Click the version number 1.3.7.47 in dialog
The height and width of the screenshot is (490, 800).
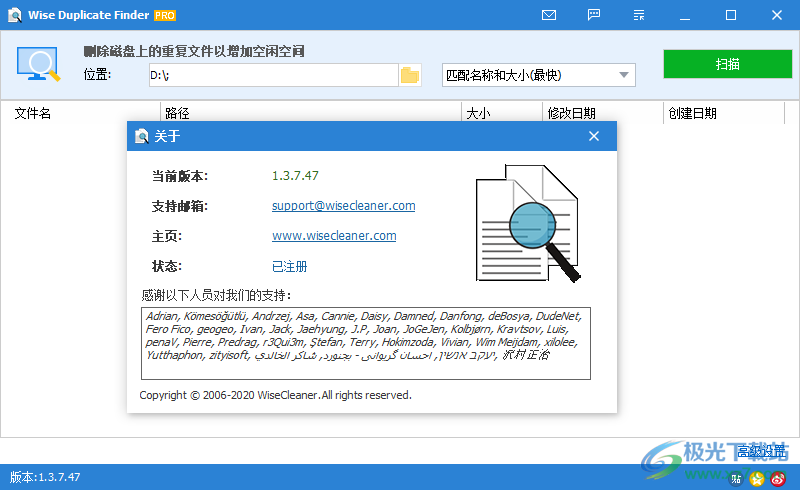295,176
